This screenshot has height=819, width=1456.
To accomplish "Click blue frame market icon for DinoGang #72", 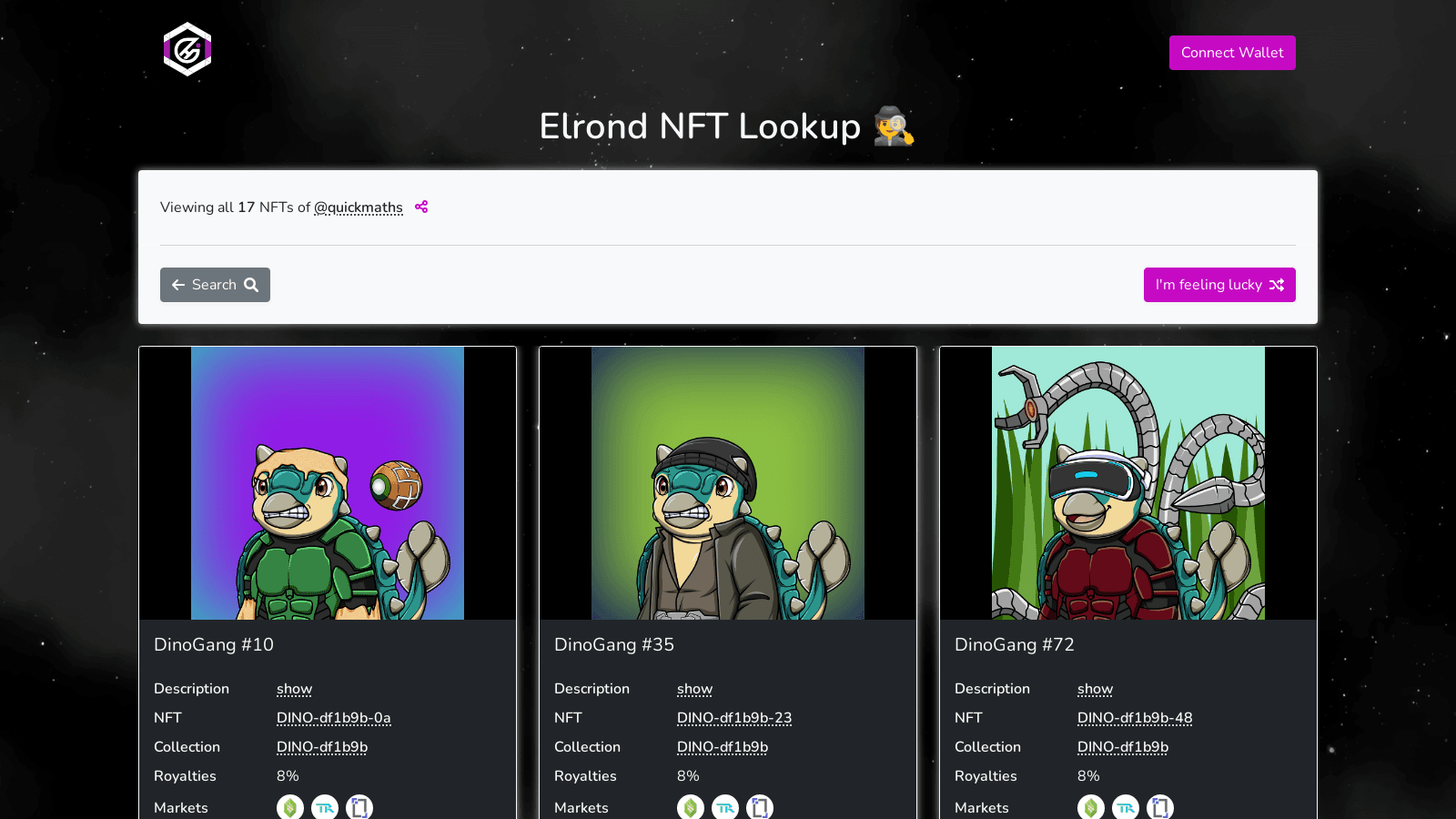I will pyautogui.click(x=1160, y=807).
